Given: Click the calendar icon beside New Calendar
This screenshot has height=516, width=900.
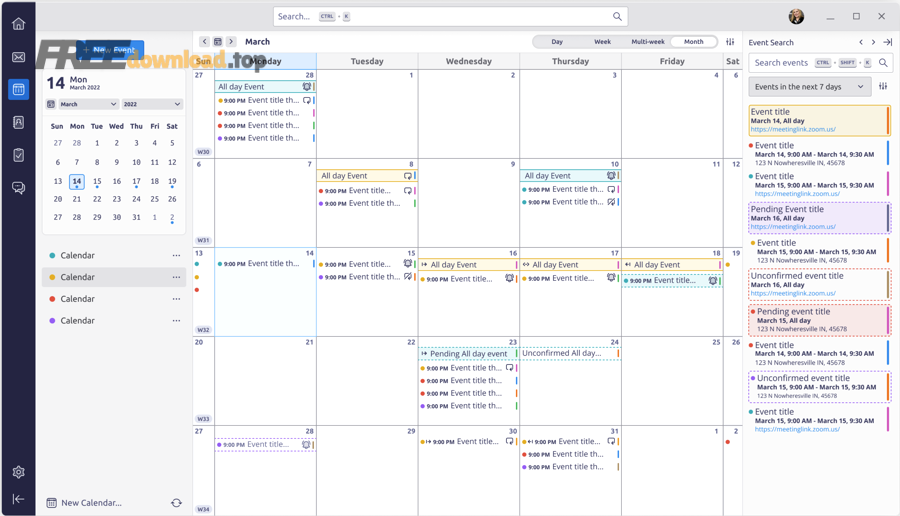Looking at the screenshot, I should click(x=52, y=503).
